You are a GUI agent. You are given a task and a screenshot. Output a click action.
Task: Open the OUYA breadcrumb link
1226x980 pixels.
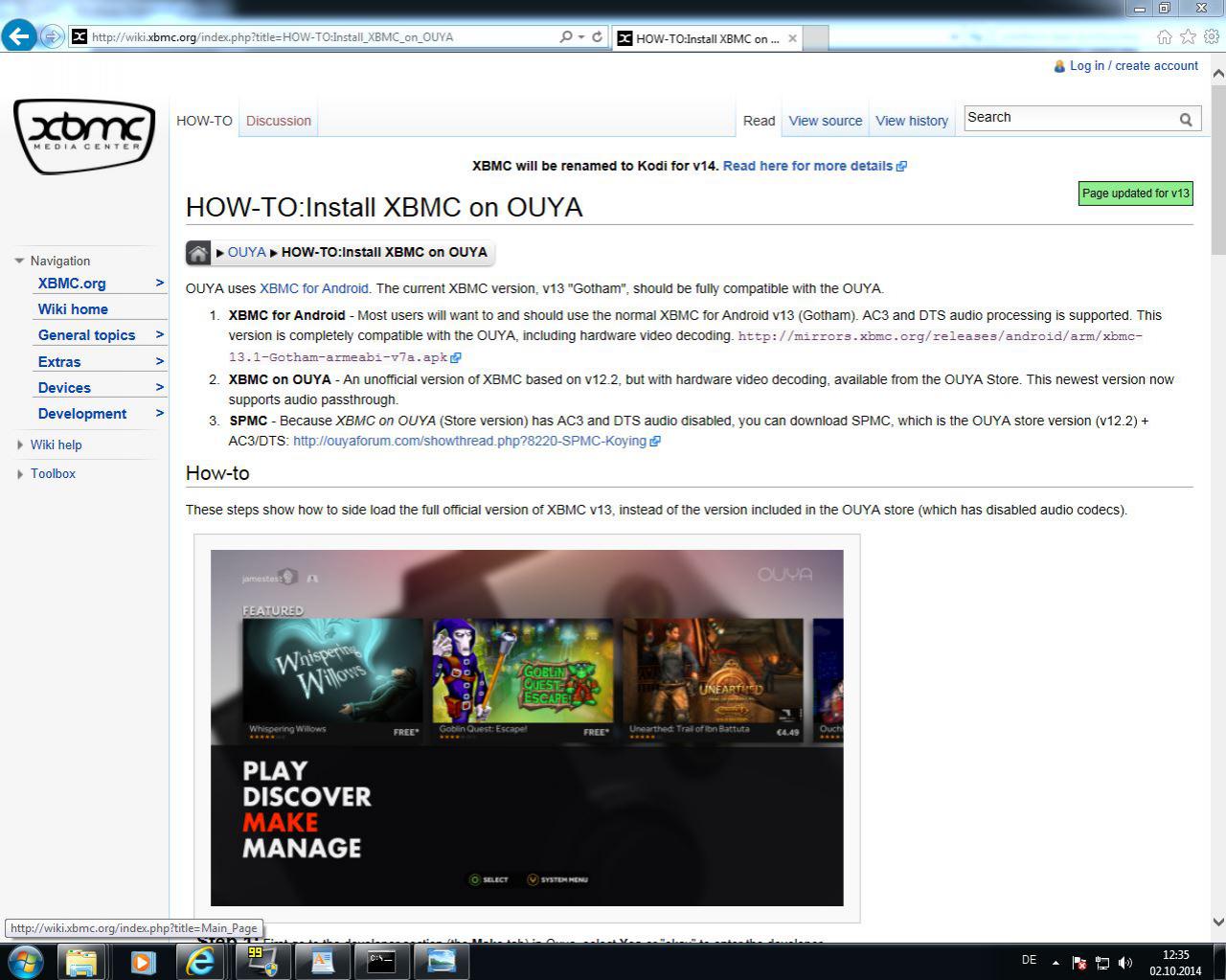[x=246, y=252]
